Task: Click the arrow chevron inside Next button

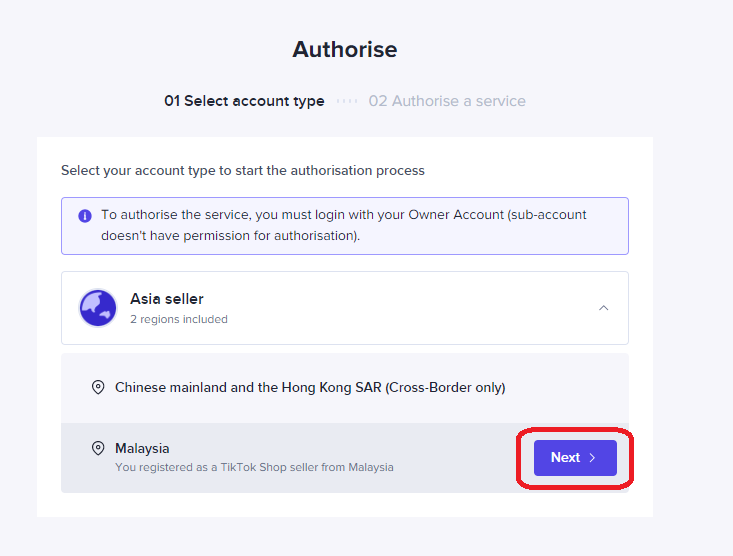Action: pos(592,458)
